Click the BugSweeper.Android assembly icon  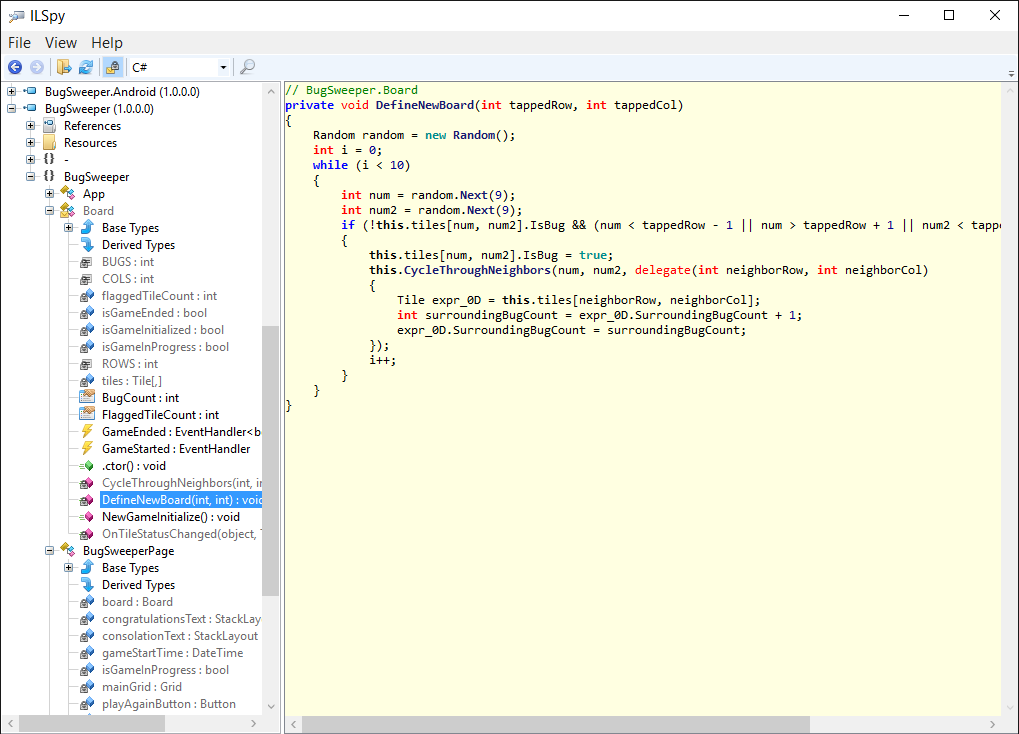31,92
